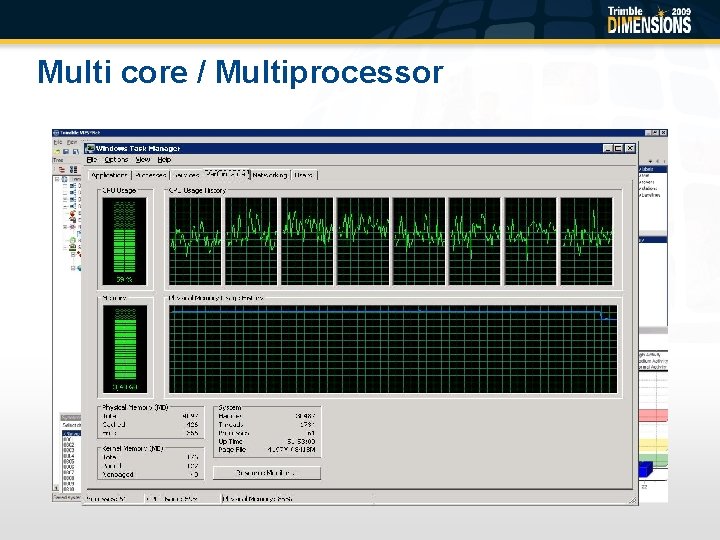Screen dimensions: 720x540
Task: Click the green band in background chart
Action: [x=653, y=460]
